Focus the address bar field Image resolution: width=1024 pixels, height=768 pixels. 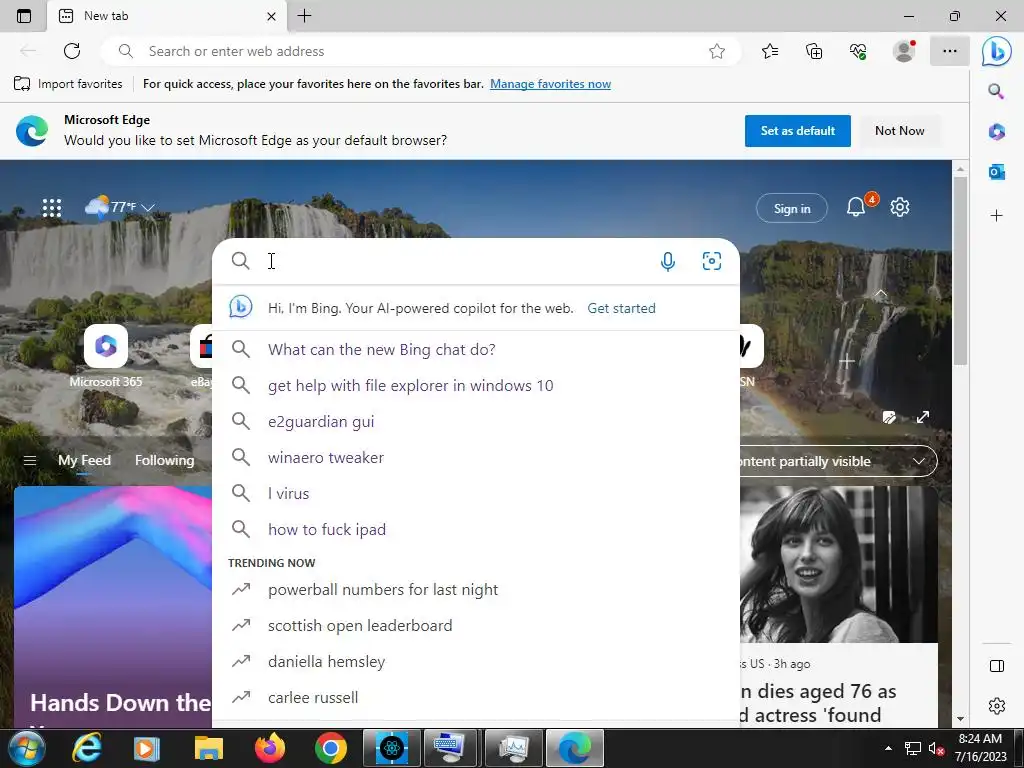pos(421,51)
